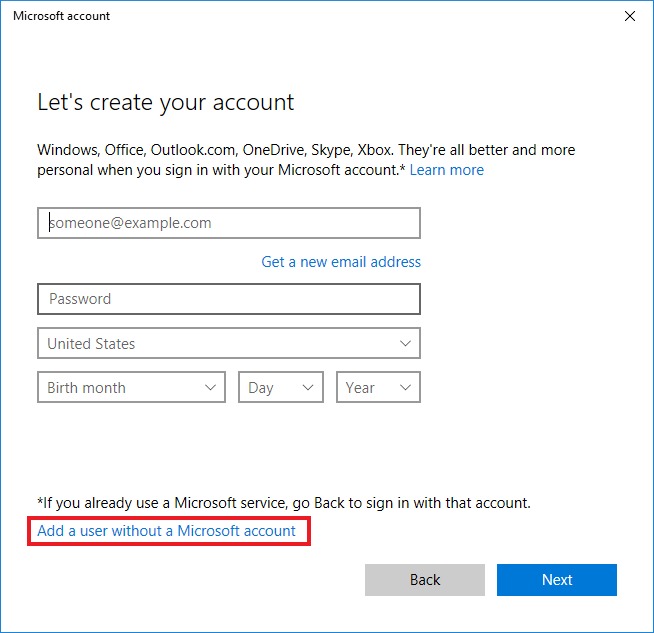Focus the Password input field
This screenshot has height=633, width=654.
click(228, 299)
